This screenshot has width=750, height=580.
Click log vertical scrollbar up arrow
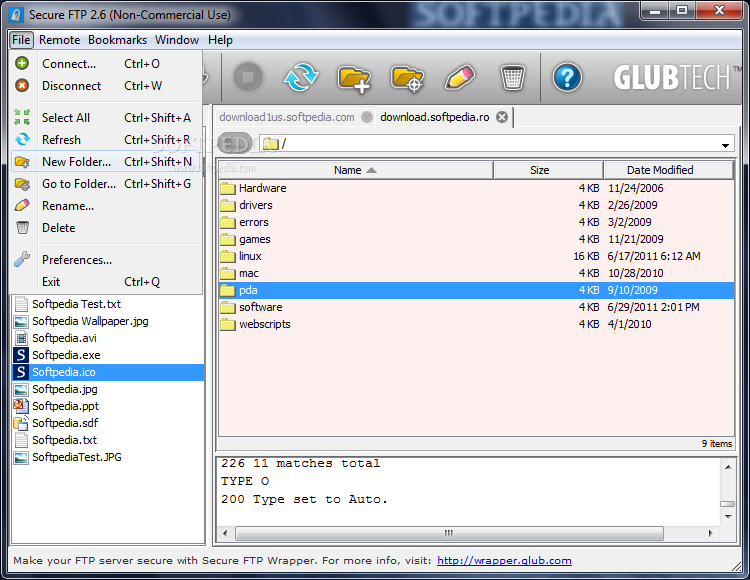[x=728, y=467]
